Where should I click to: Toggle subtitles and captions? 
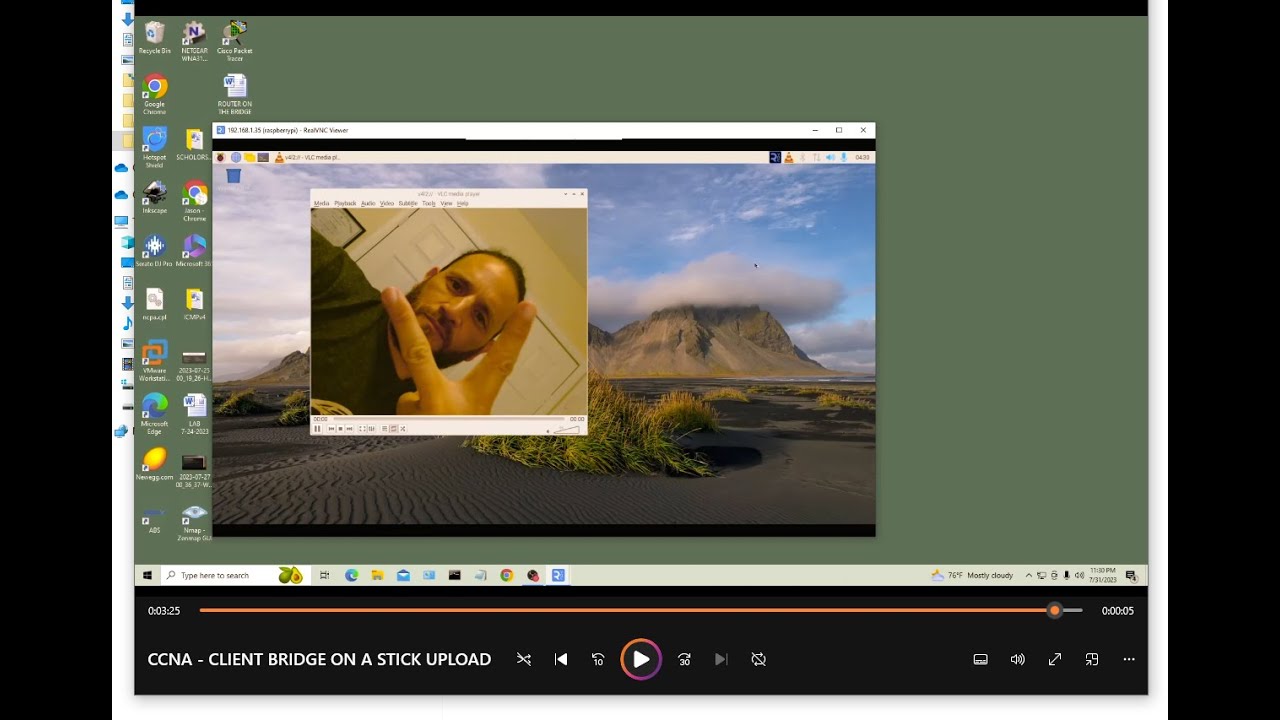click(981, 659)
